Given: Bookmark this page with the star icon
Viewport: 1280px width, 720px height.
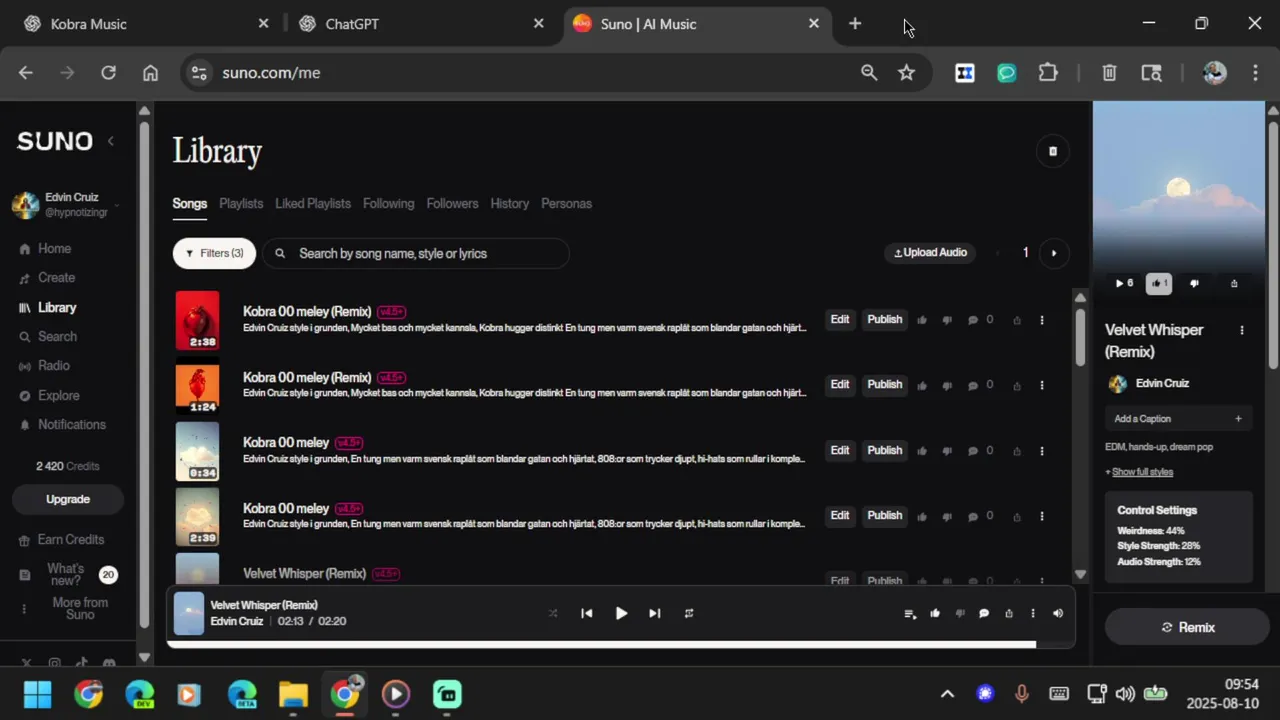Looking at the screenshot, I should 906,73.
